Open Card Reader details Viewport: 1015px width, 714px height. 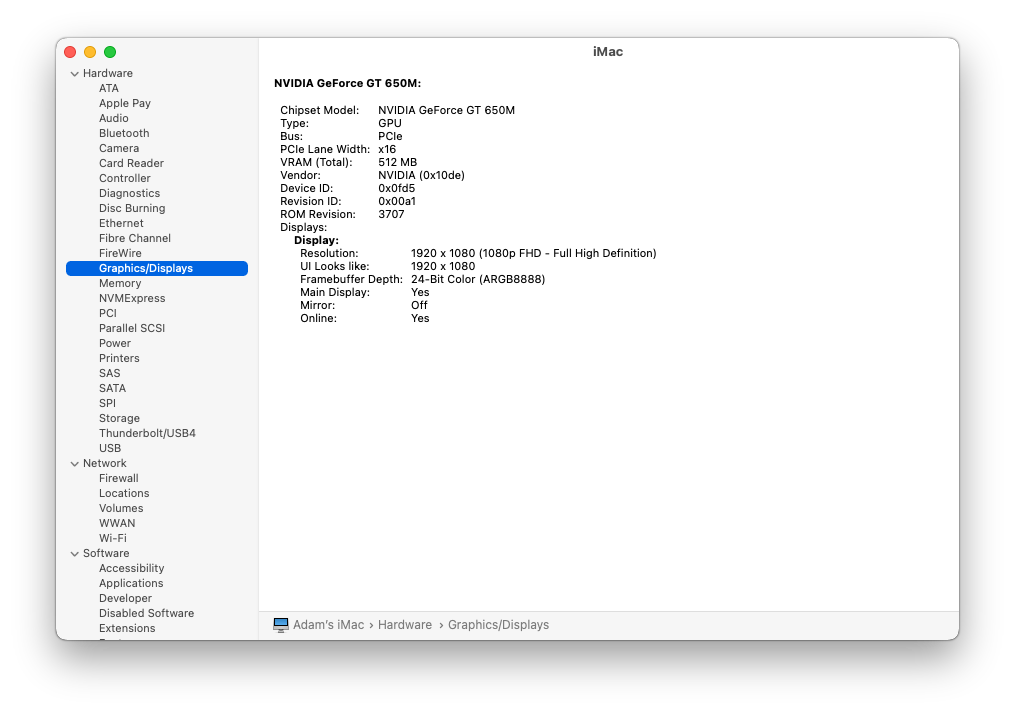[131, 163]
